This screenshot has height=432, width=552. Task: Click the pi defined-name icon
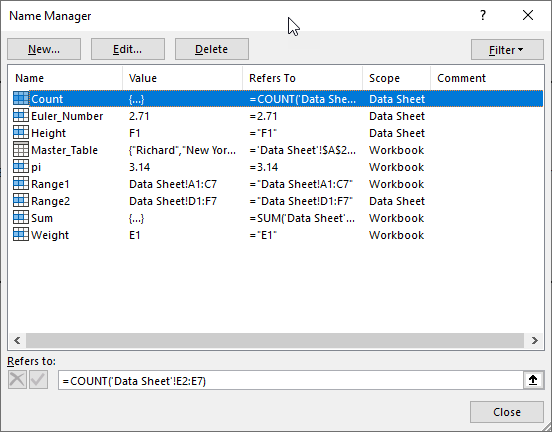click(21, 167)
